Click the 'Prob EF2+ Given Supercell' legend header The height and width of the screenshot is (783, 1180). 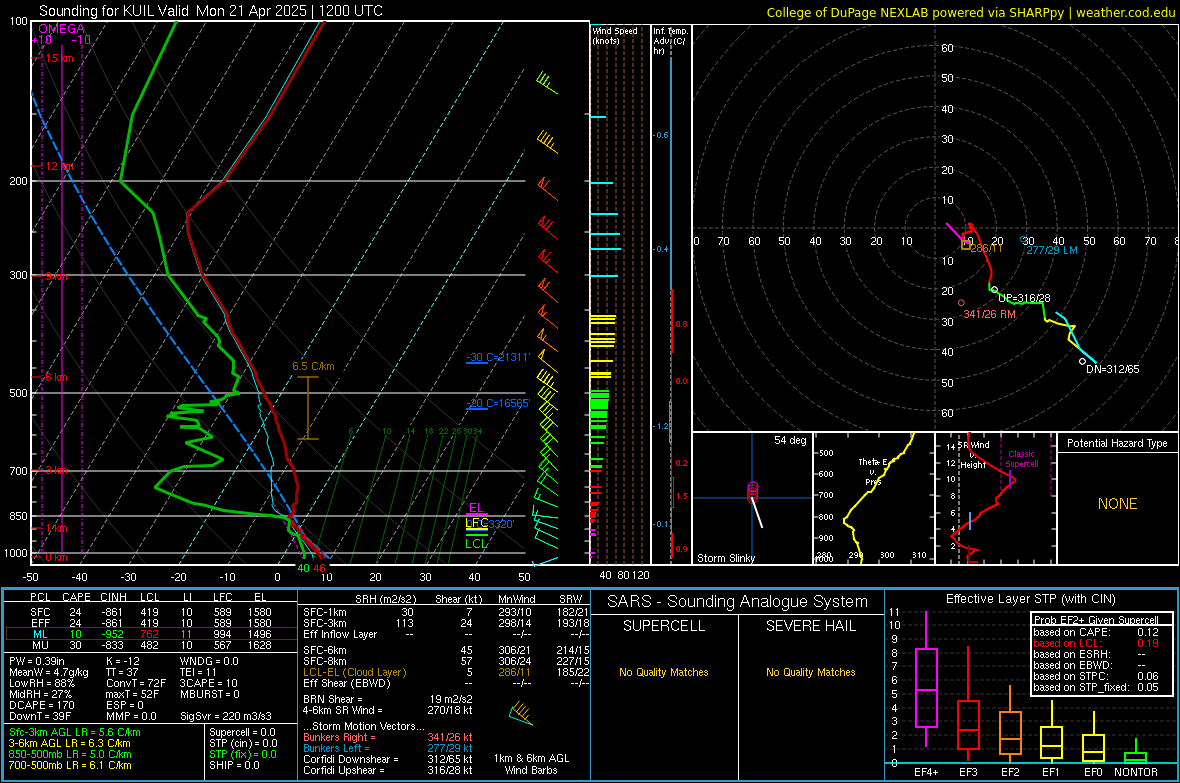1096,620
